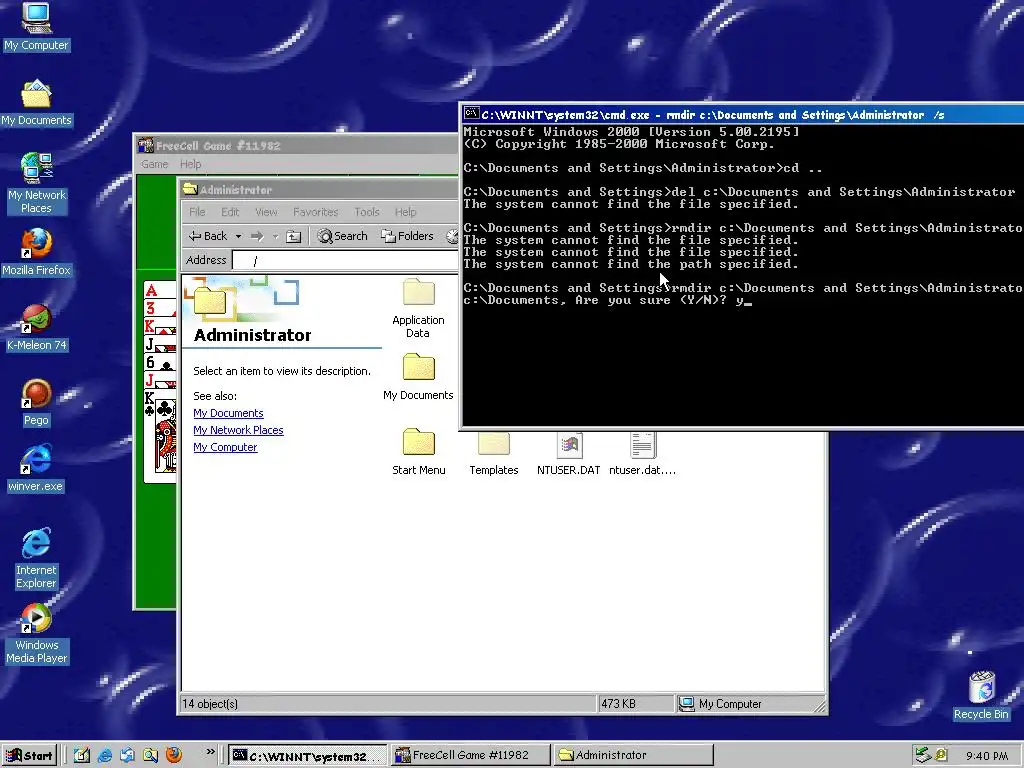Screen dimensions: 1024x768
Task: Switch to FreeCell Game taskbar button
Action: point(471,756)
